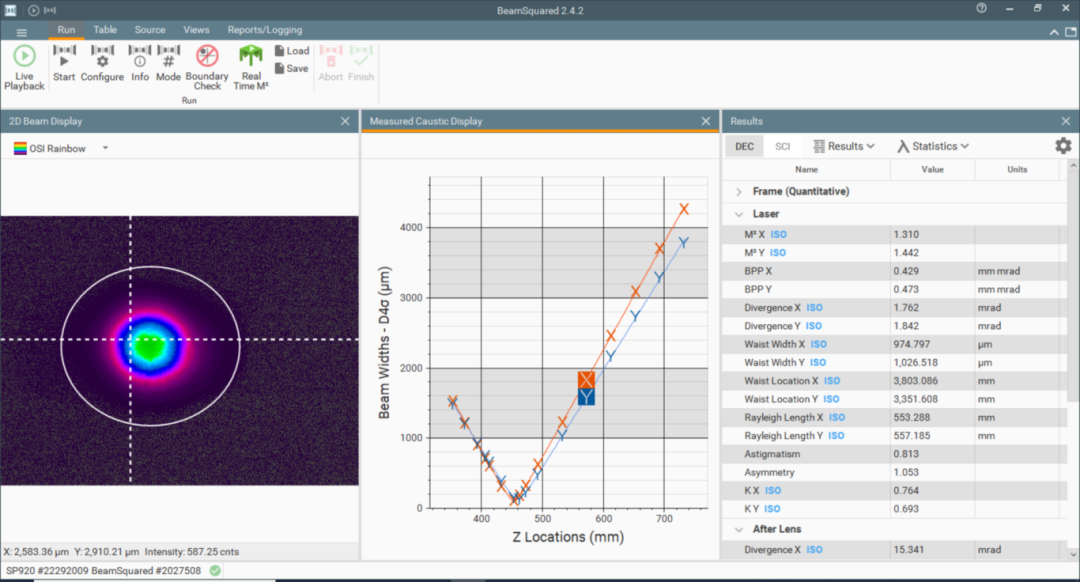Close the Results panel
1080x582 pixels.
1066,121
